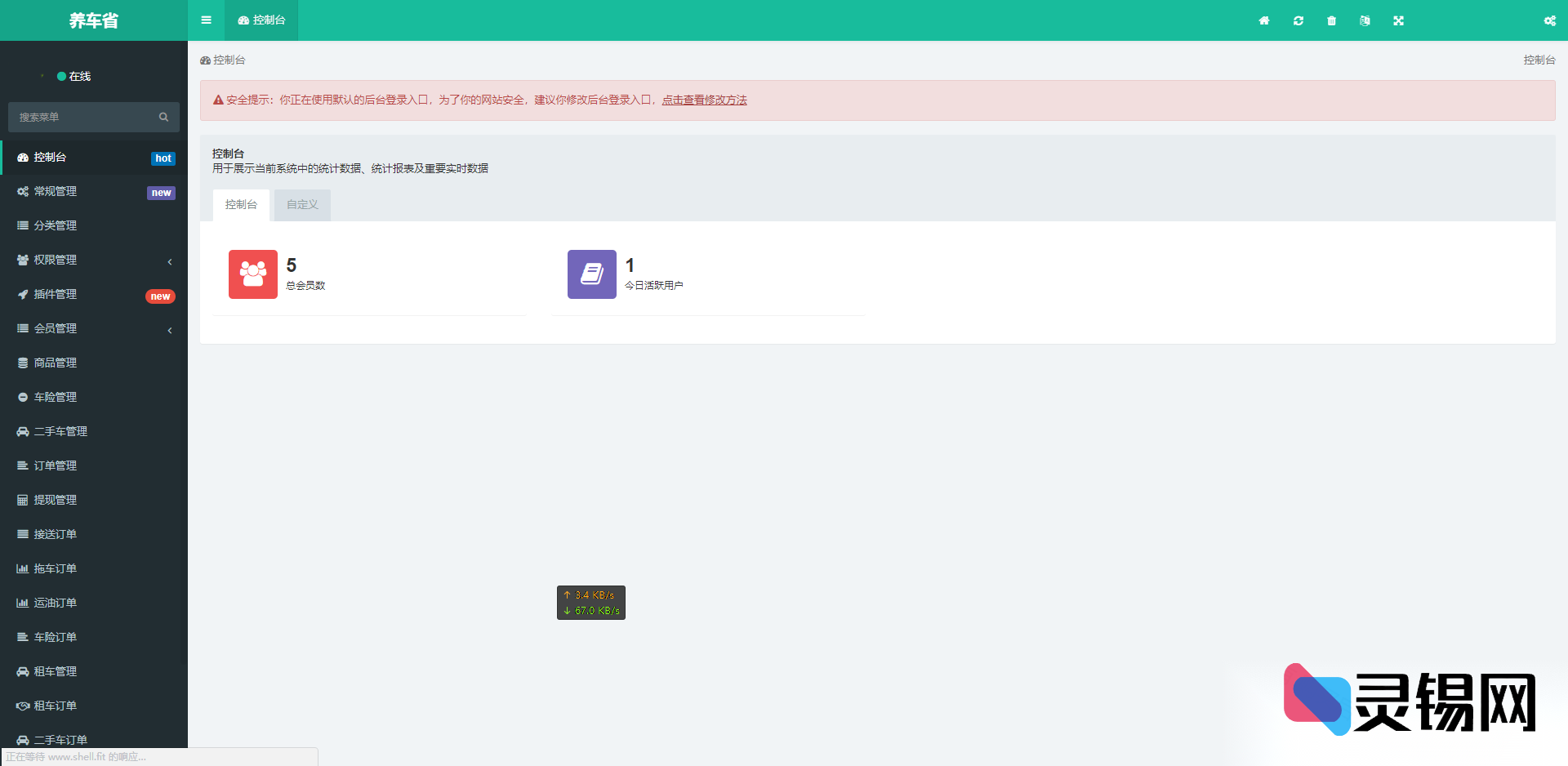Click the red total members icon
The width and height of the screenshot is (1568, 766).
click(x=253, y=274)
